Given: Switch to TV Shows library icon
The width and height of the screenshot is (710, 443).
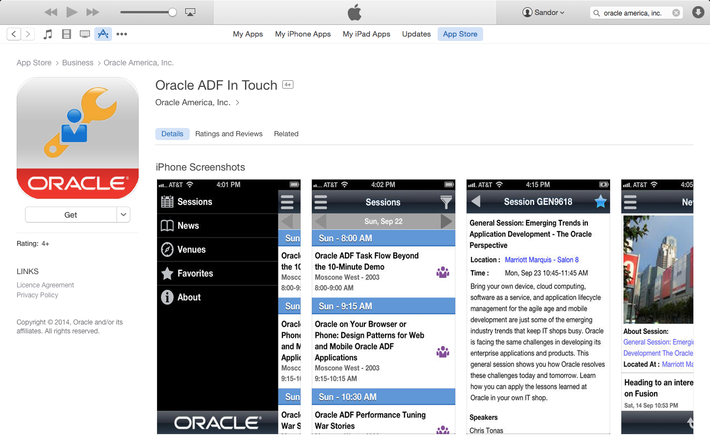Looking at the screenshot, I should [85, 34].
